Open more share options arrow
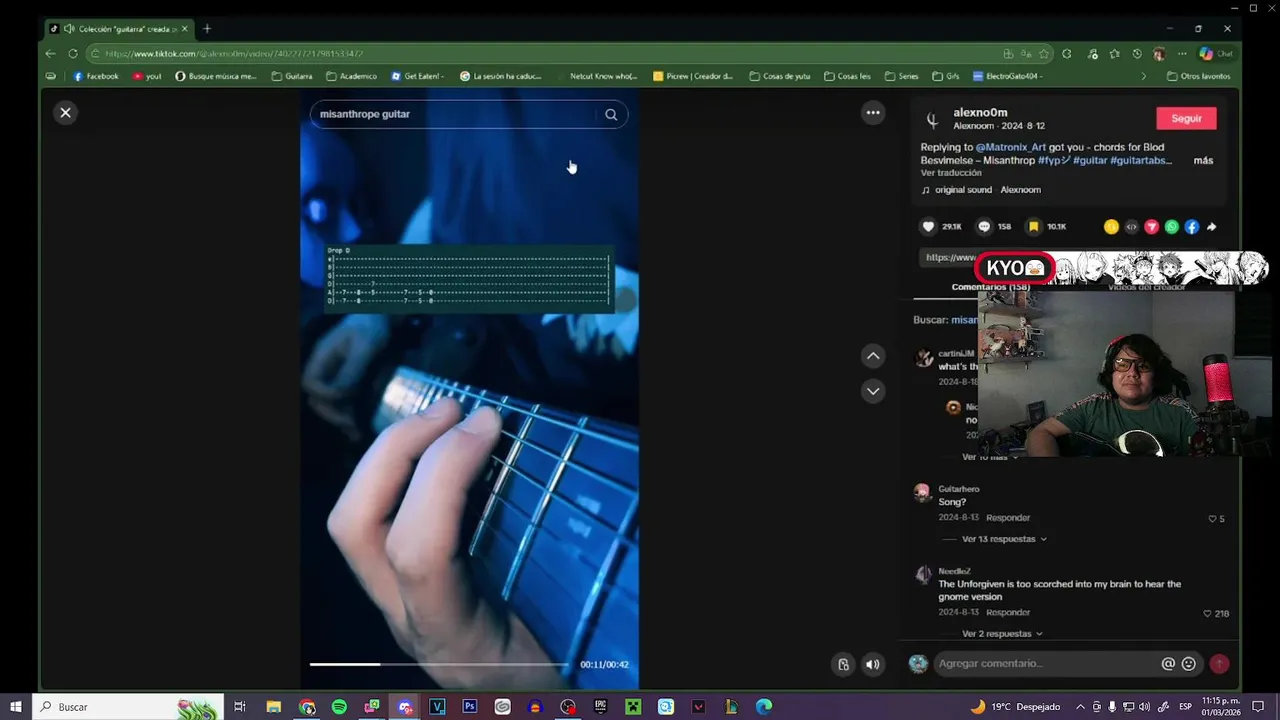The image size is (1280, 720). pos(1211,227)
